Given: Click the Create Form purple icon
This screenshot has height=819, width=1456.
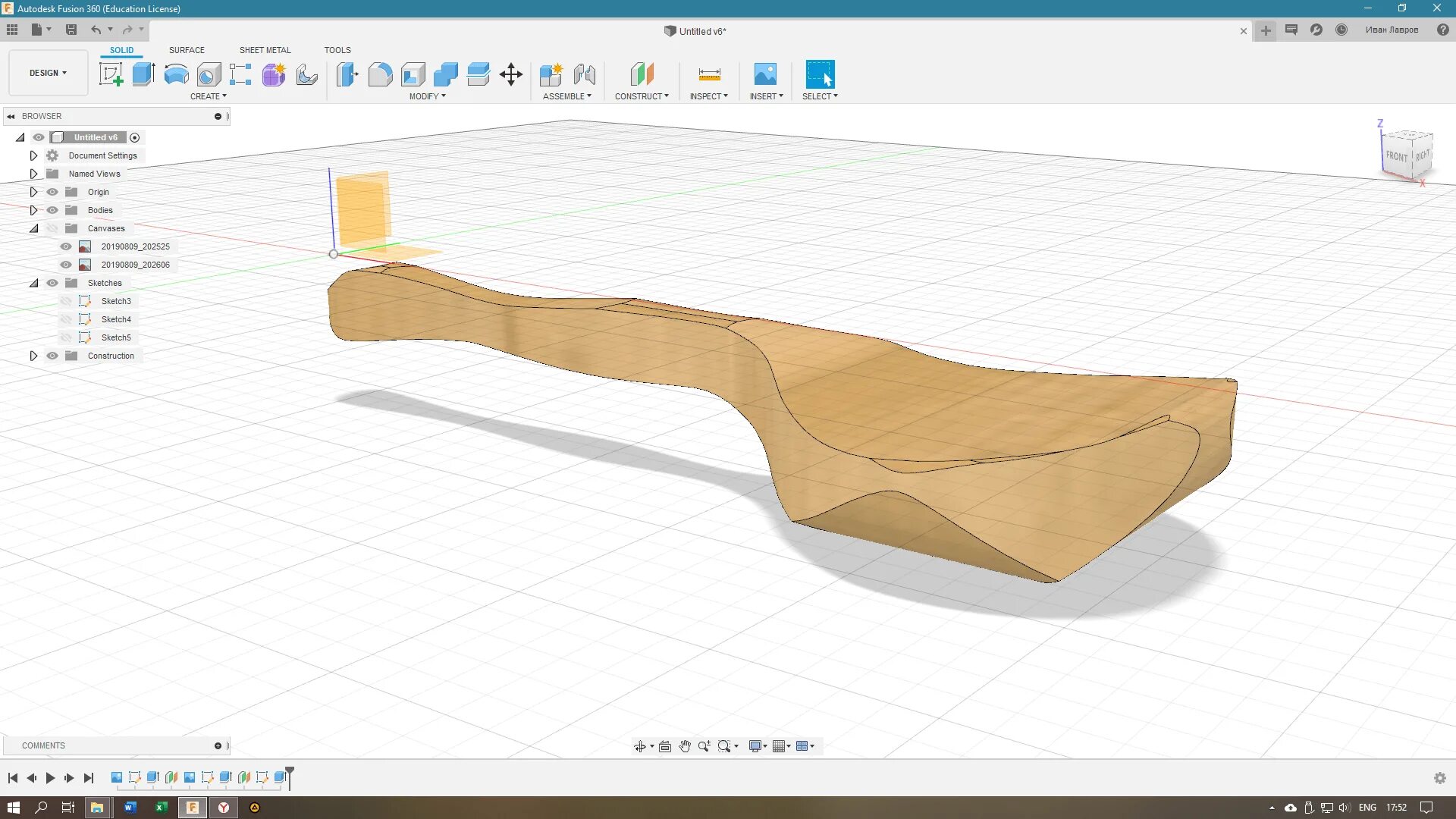Looking at the screenshot, I should 274,74.
